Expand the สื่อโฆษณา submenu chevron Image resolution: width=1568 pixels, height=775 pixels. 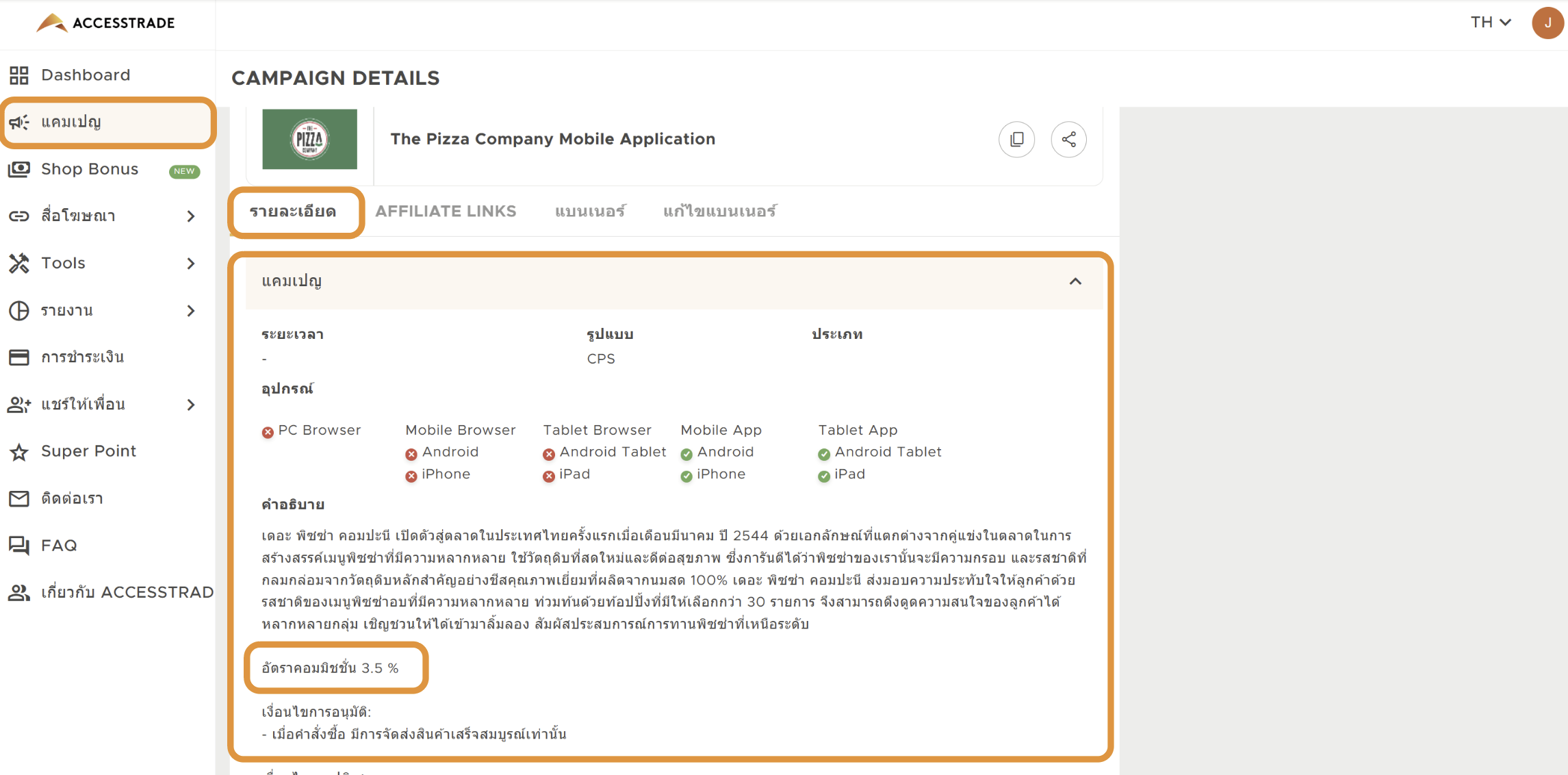click(191, 216)
